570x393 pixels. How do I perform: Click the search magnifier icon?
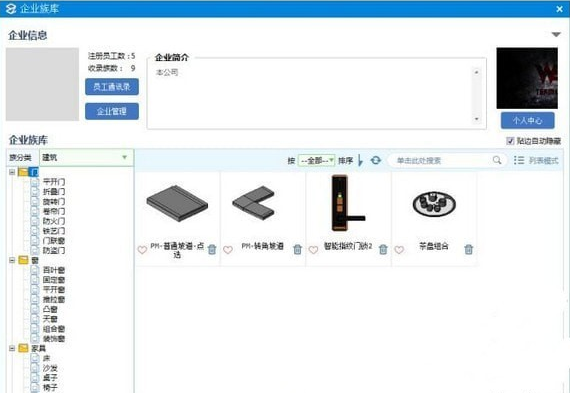point(497,160)
